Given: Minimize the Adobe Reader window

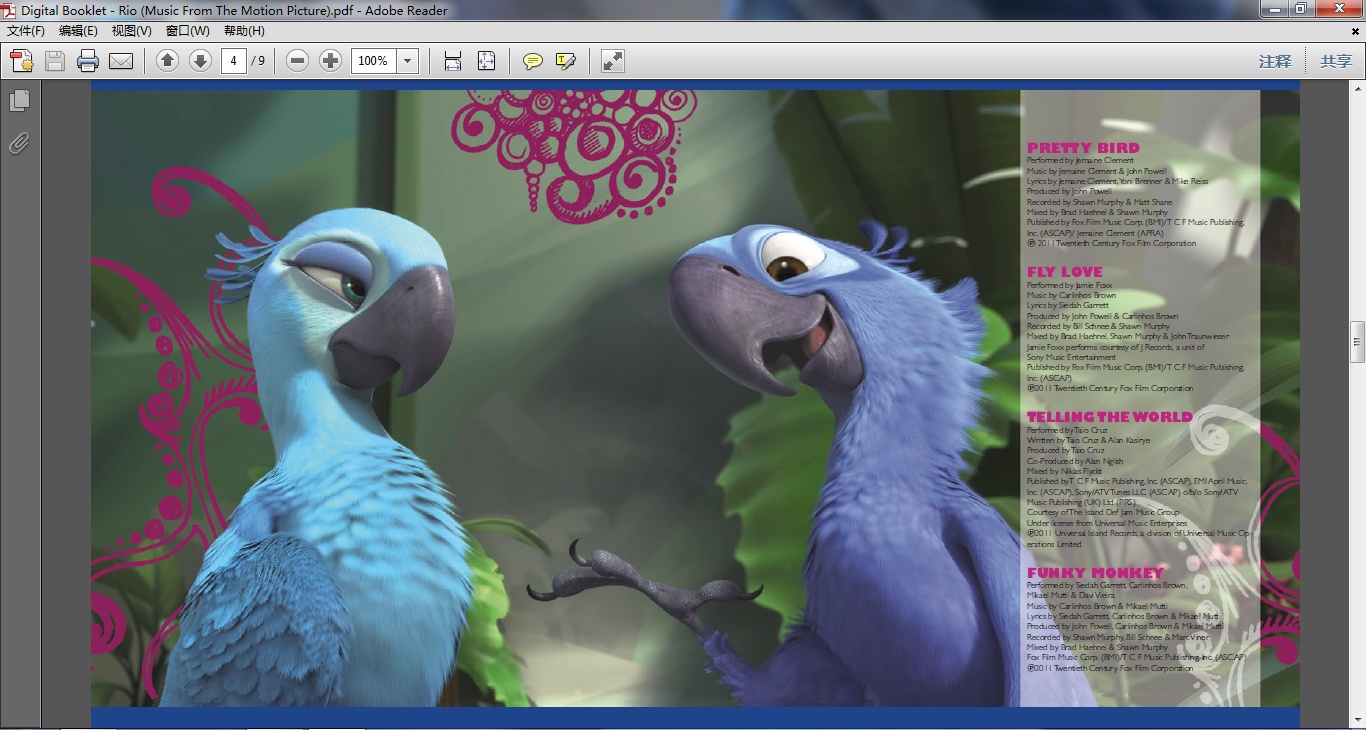Looking at the screenshot, I should (1273, 9).
